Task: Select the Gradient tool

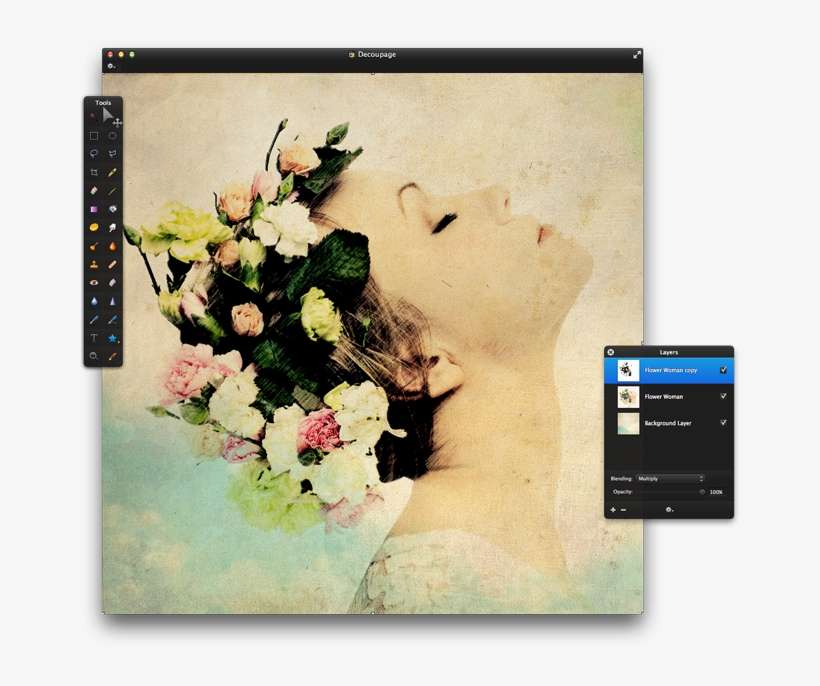Action: point(94,210)
